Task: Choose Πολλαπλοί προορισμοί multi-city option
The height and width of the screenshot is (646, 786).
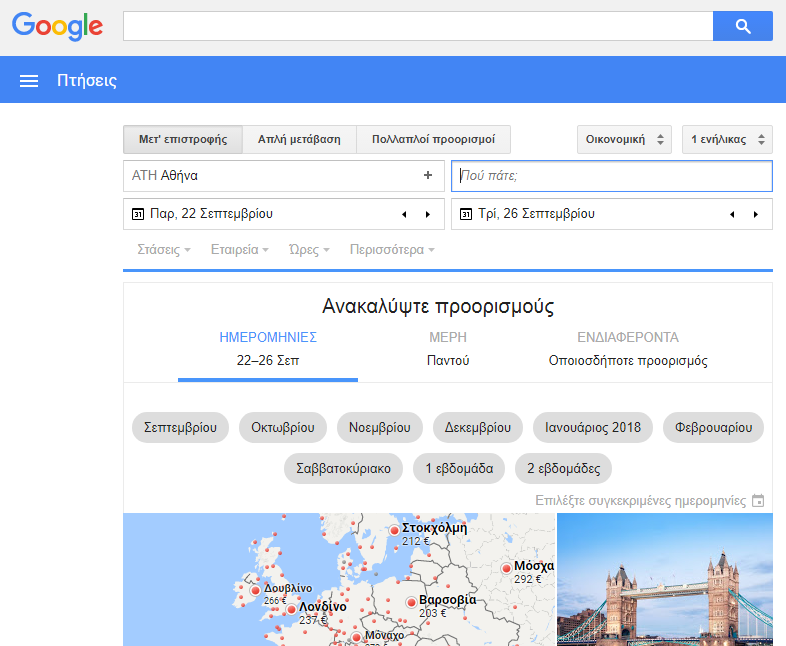Action: [x=434, y=139]
